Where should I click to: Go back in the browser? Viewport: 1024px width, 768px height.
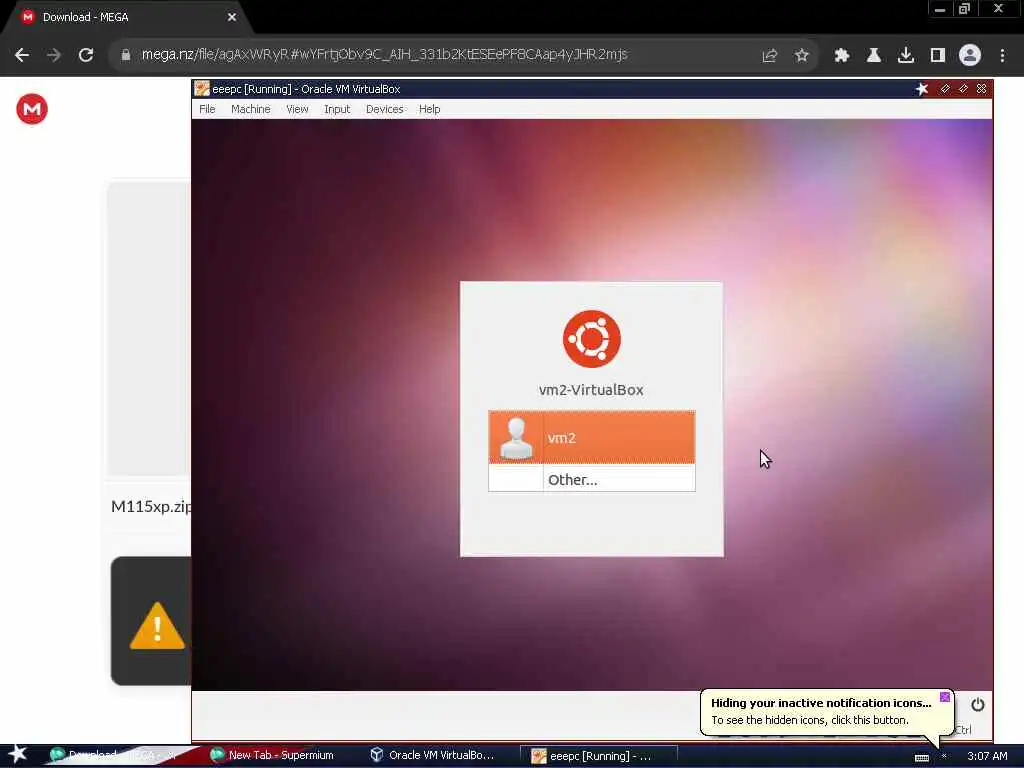point(22,55)
